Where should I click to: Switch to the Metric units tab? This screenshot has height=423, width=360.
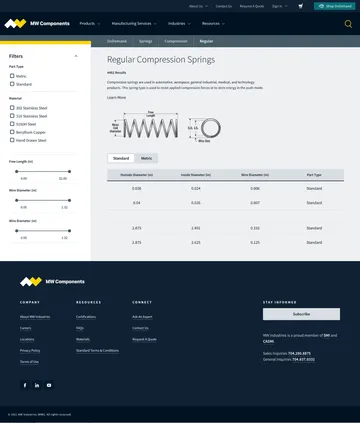(x=146, y=158)
